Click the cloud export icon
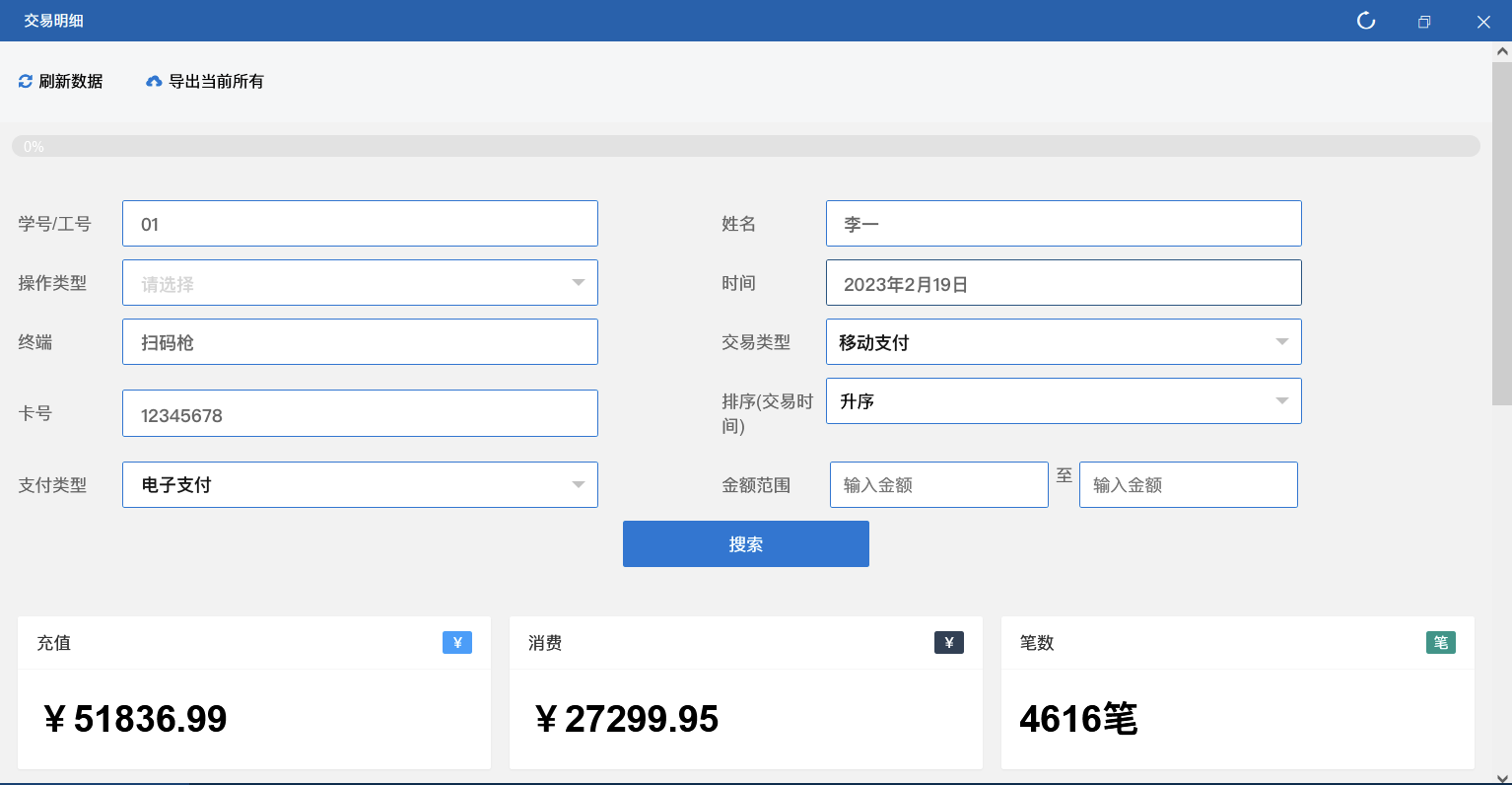 [154, 82]
